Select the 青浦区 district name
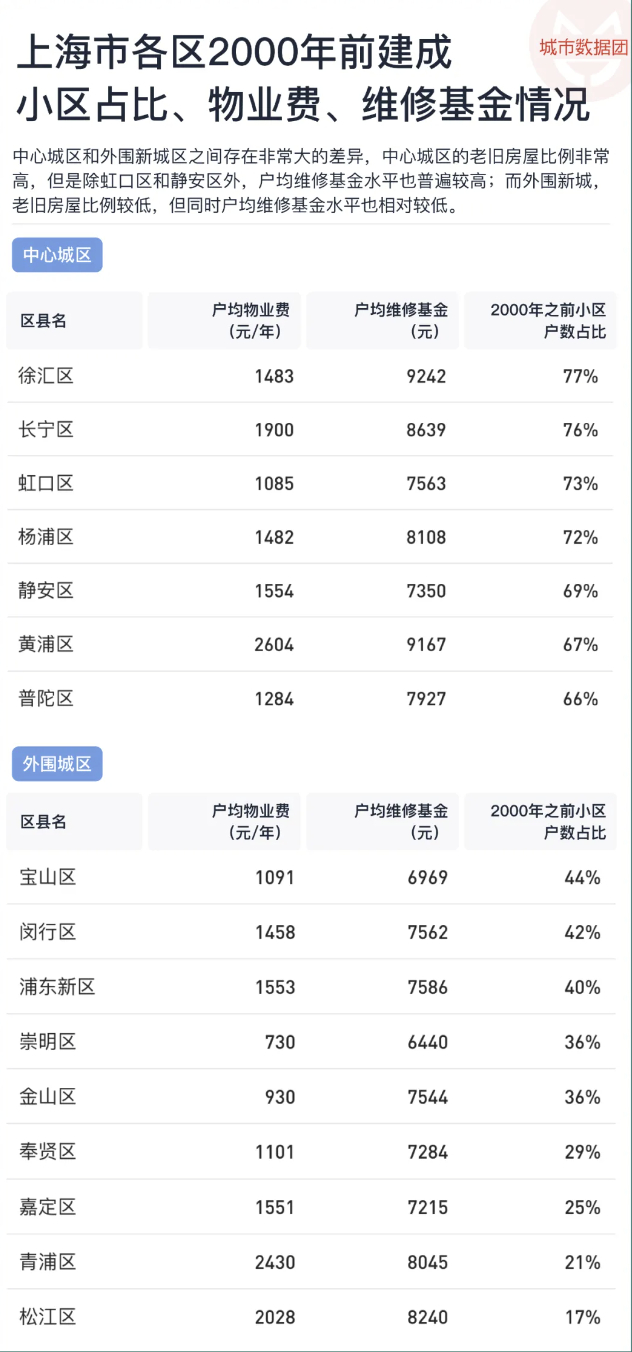The width and height of the screenshot is (632, 1352). click(x=47, y=1262)
